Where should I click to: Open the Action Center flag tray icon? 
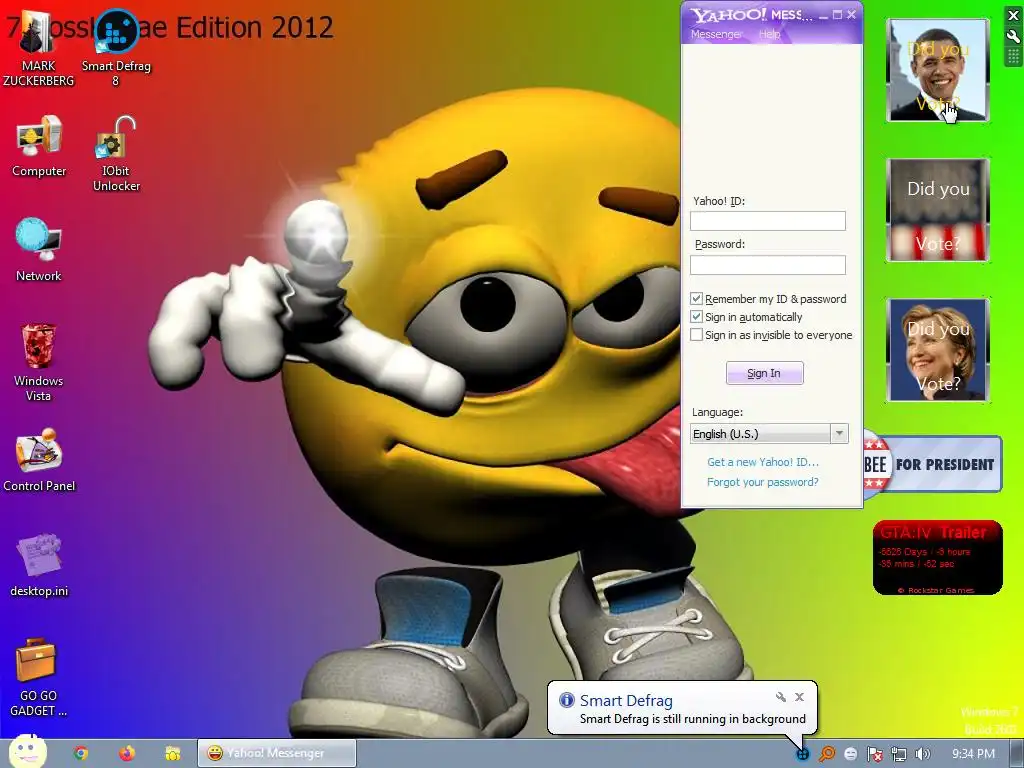tap(874, 754)
